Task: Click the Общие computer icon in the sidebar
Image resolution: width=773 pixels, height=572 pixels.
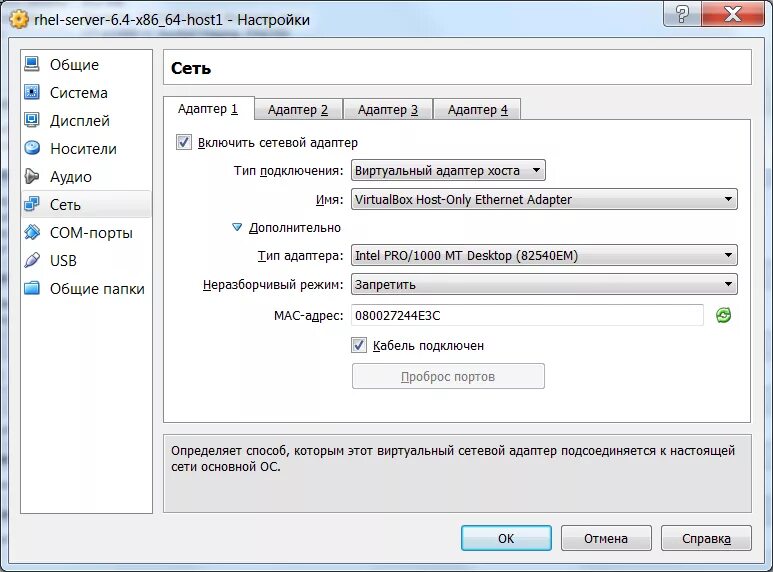Action: pyautogui.click(x=32, y=64)
